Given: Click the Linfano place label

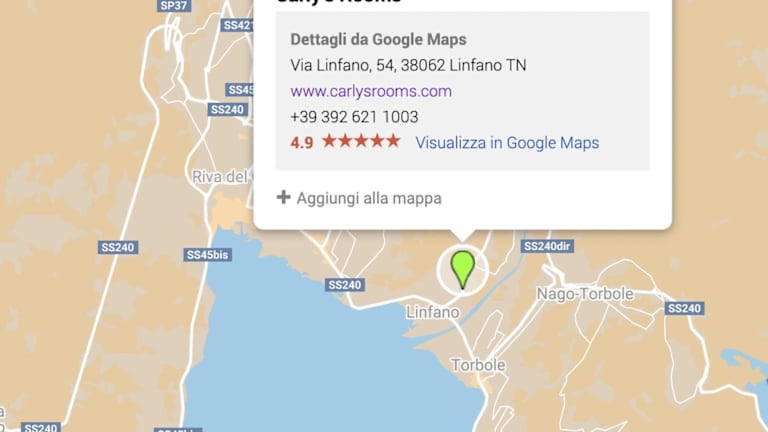Looking at the screenshot, I should point(433,312).
